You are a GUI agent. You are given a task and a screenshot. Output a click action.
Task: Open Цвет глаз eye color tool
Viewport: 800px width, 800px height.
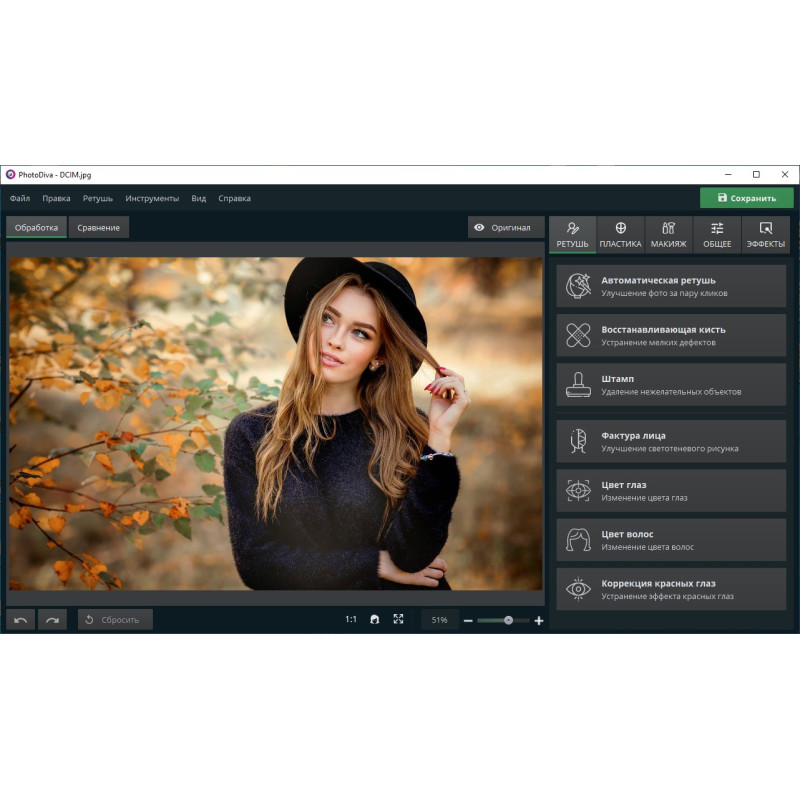[671, 491]
